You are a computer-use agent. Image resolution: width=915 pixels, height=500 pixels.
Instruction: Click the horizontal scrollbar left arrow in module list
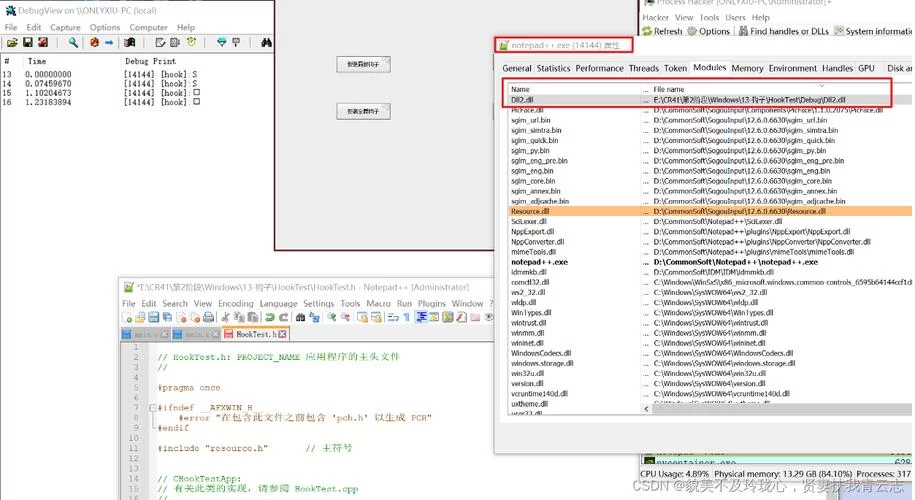coord(646,409)
